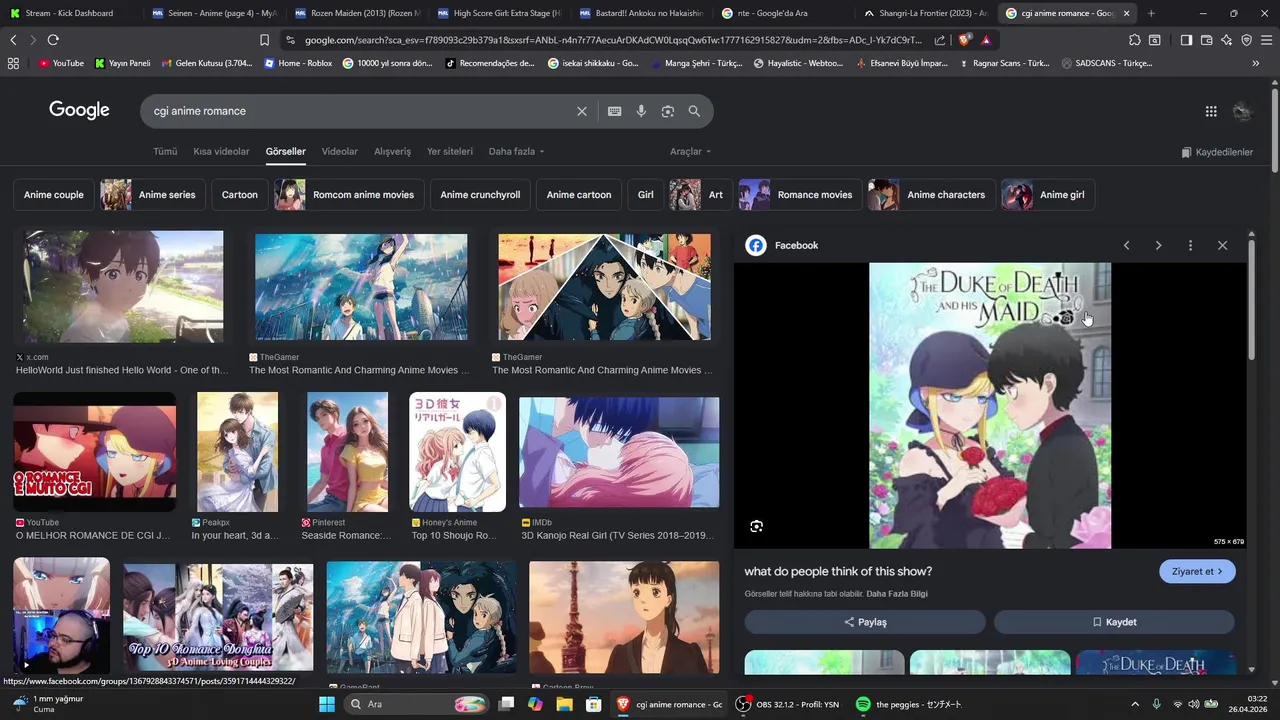Click the Google logo
This screenshot has height=720, width=1280.
79,110
